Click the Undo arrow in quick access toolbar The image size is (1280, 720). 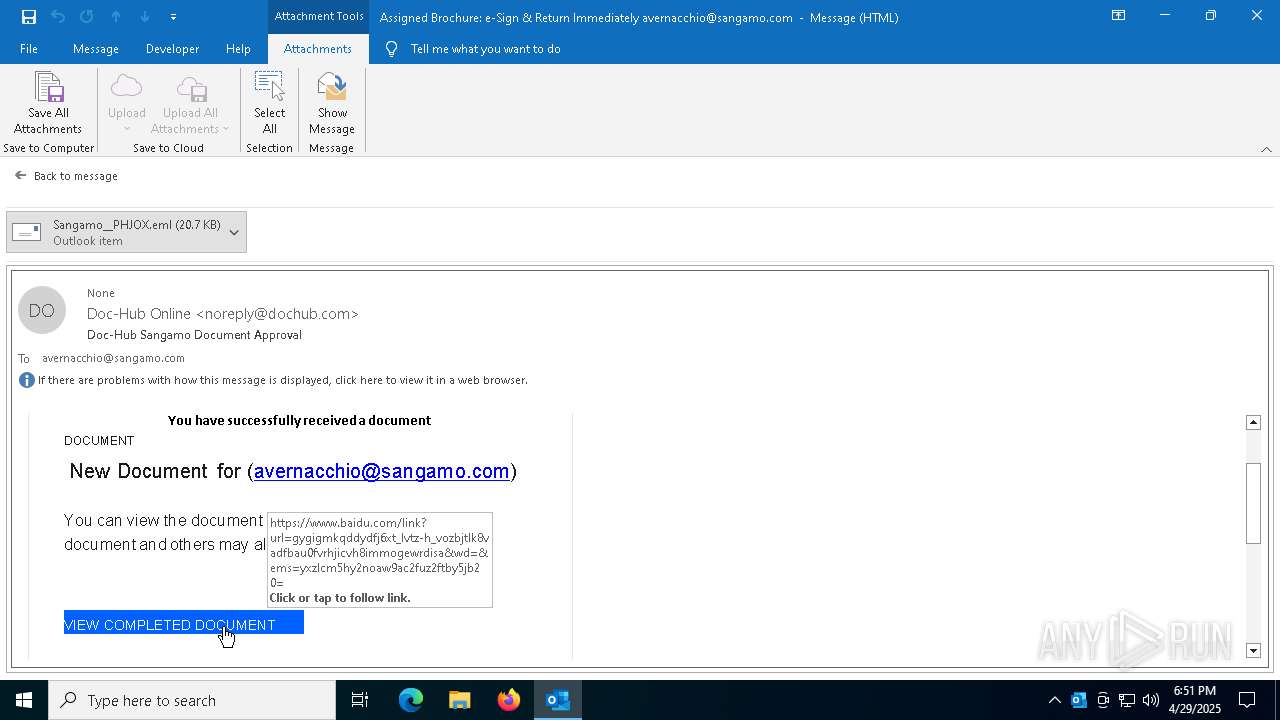coord(57,17)
